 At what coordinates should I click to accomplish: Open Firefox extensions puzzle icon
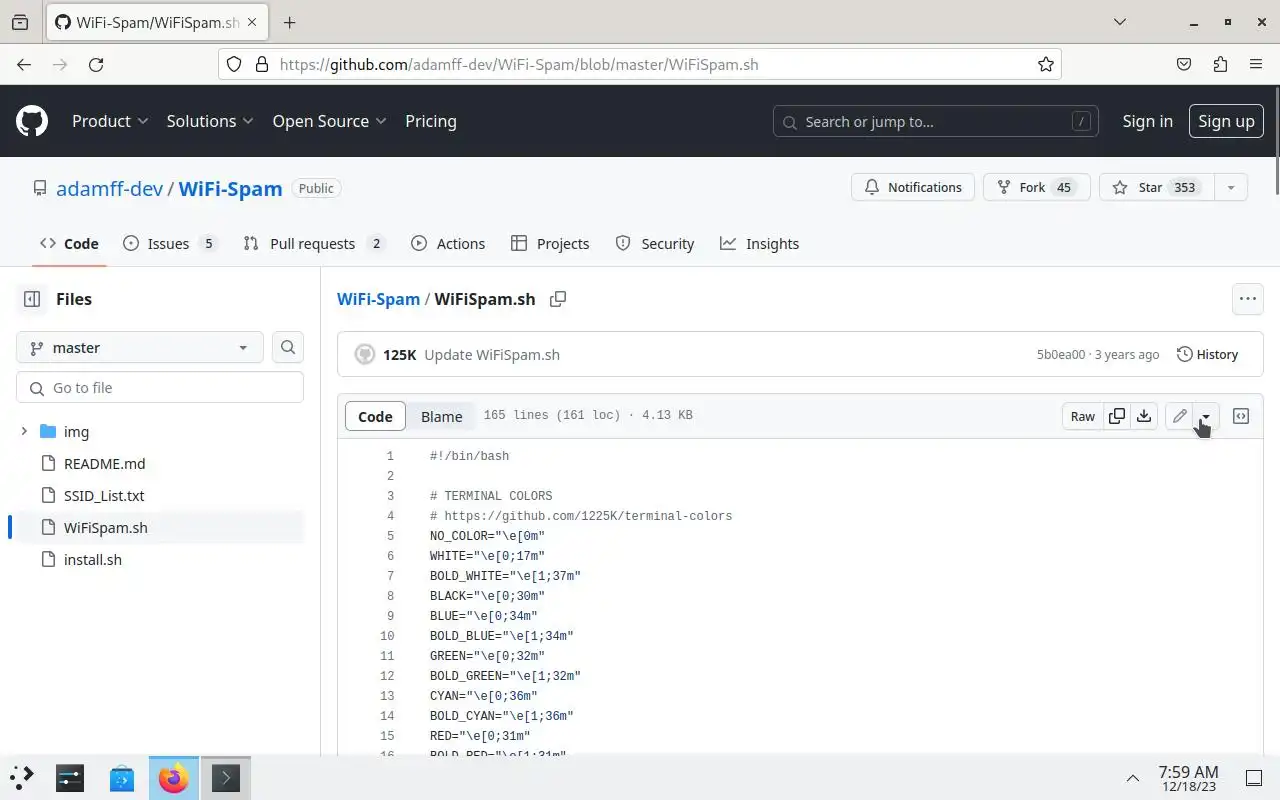[x=1220, y=64]
